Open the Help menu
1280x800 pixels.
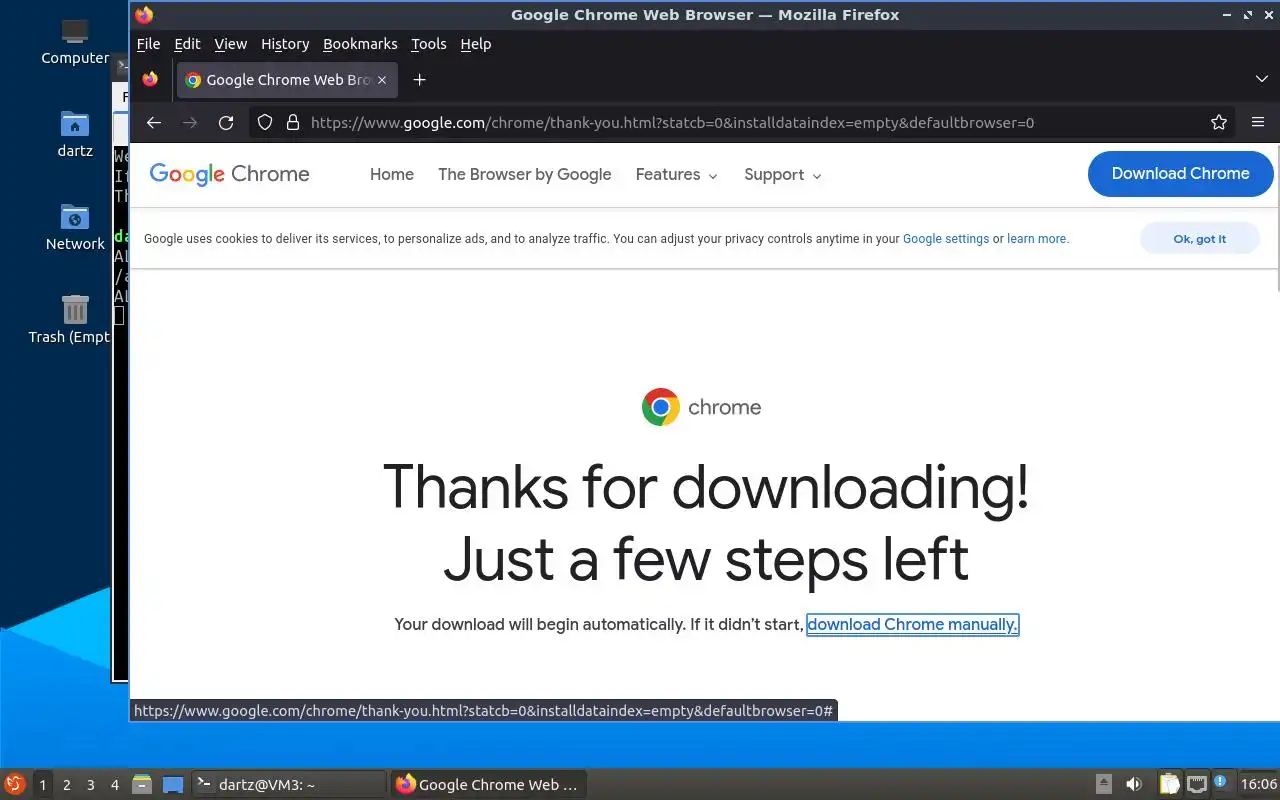[476, 44]
